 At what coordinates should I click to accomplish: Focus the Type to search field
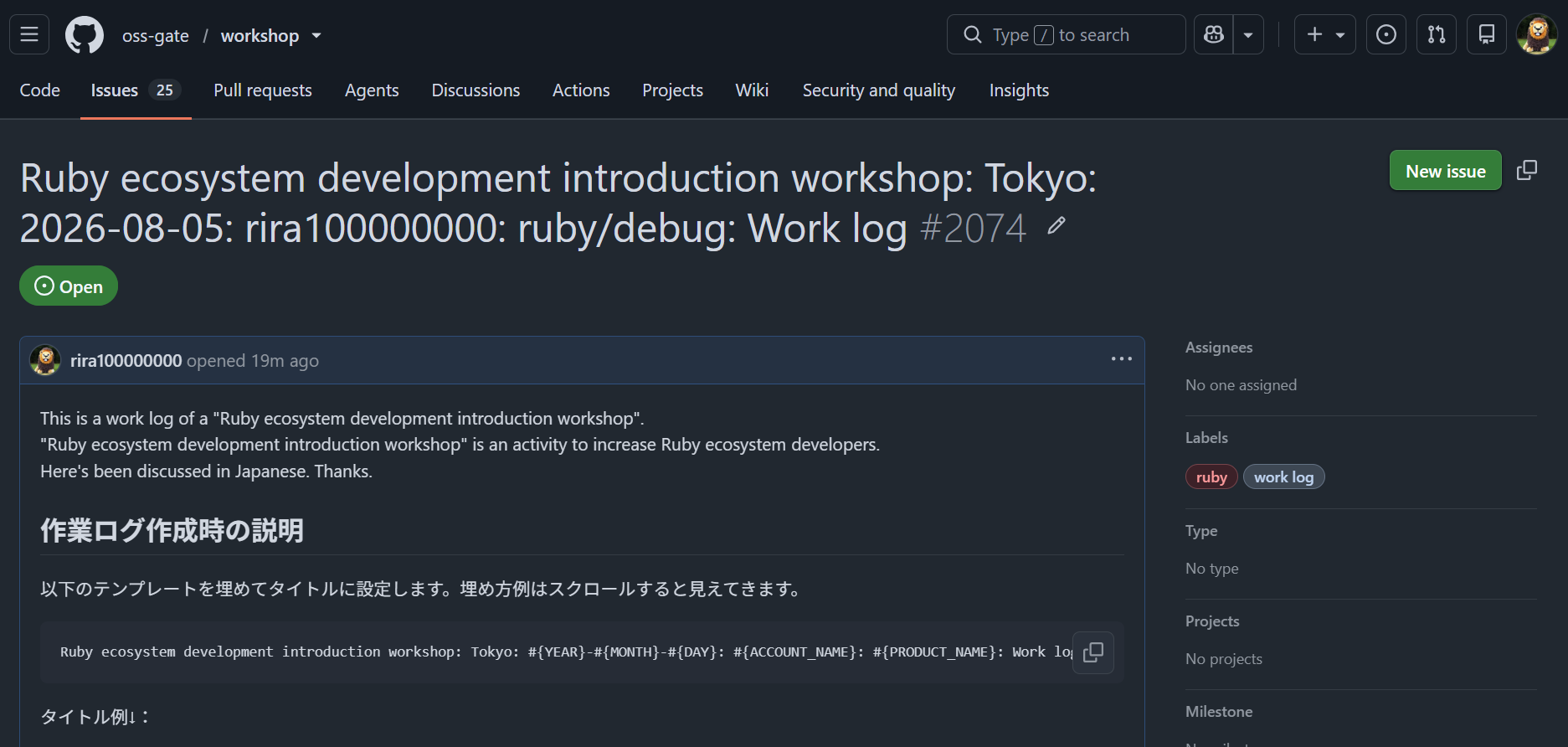click(x=1066, y=34)
